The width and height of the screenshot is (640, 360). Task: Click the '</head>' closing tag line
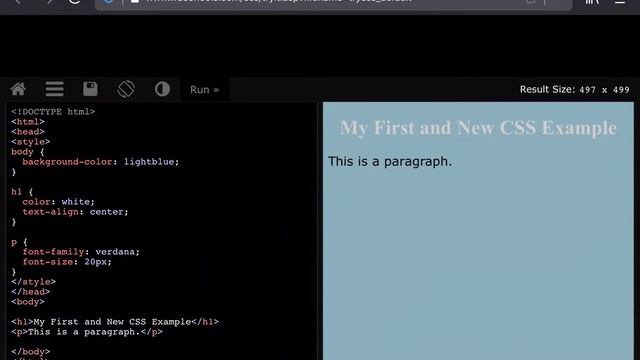click(31, 292)
